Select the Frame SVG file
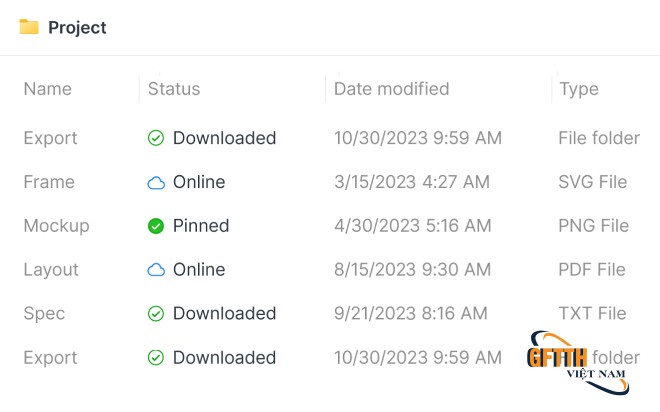Image resolution: width=660 pixels, height=412 pixels. point(49,182)
